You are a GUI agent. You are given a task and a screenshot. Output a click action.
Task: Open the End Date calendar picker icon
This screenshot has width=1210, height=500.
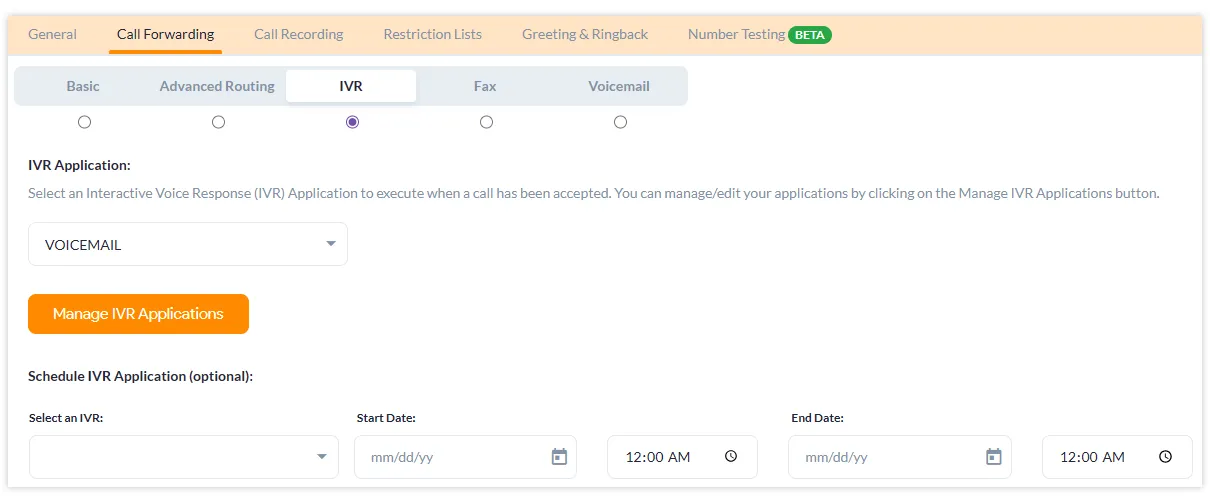pos(993,457)
